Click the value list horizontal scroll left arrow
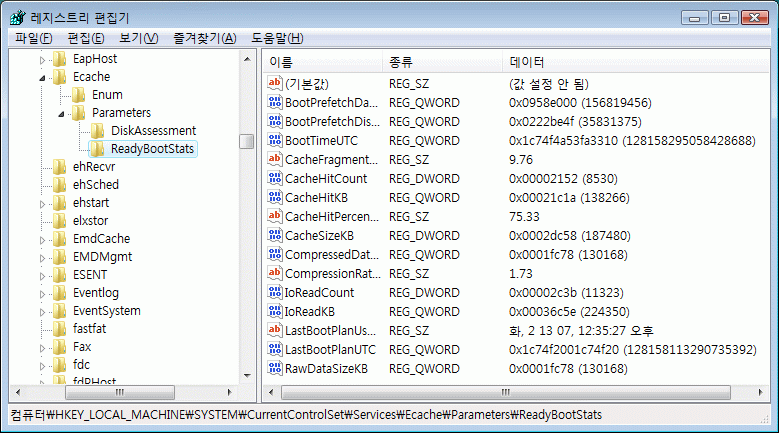 click(x=271, y=392)
